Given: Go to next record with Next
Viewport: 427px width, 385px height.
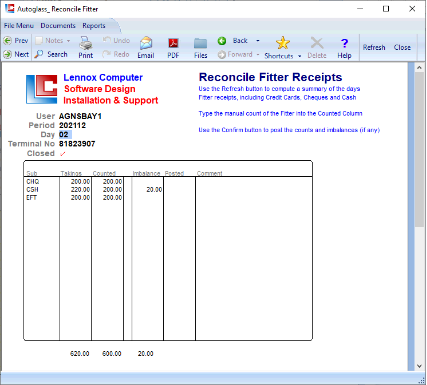Looking at the screenshot, I should [16, 54].
